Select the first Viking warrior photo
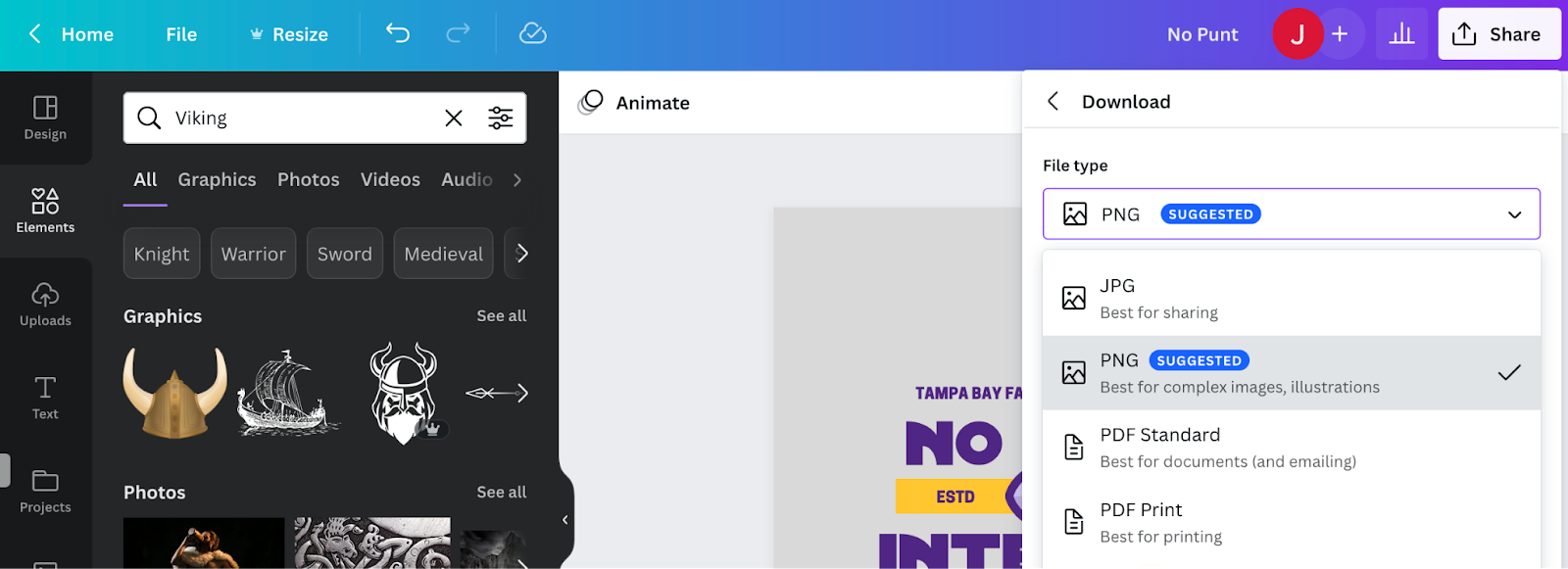The height and width of the screenshot is (569, 1568). click(x=204, y=543)
